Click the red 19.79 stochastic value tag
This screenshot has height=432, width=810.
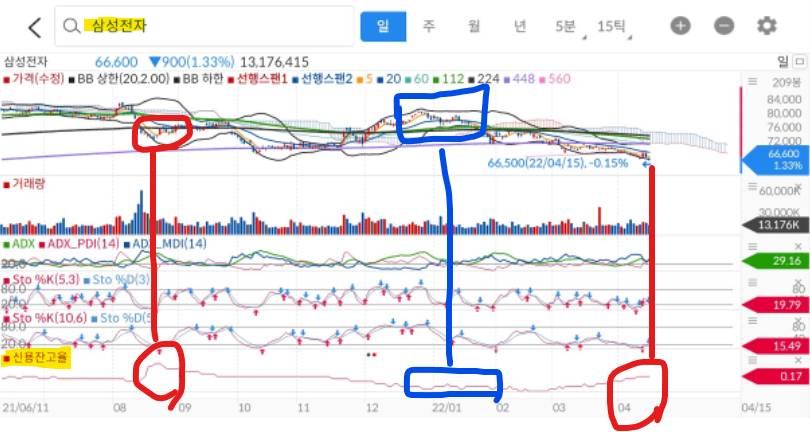[775, 305]
